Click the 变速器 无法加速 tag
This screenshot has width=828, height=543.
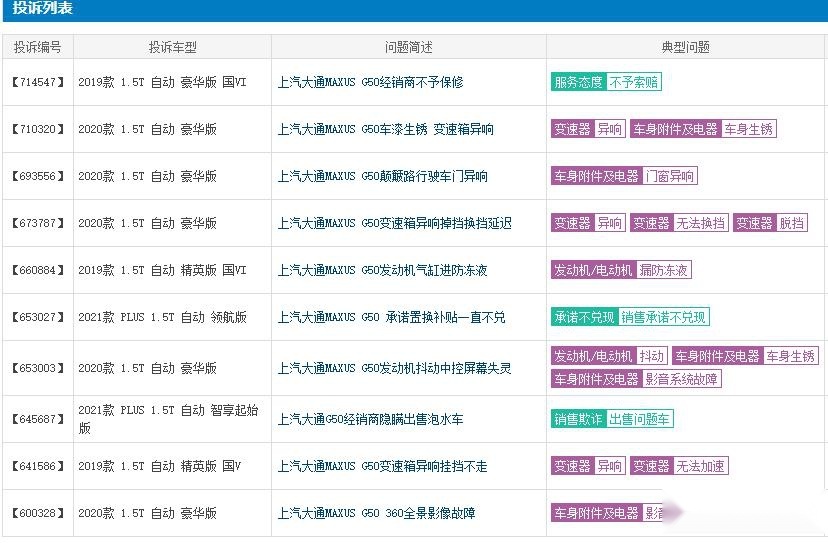point(679,466)
